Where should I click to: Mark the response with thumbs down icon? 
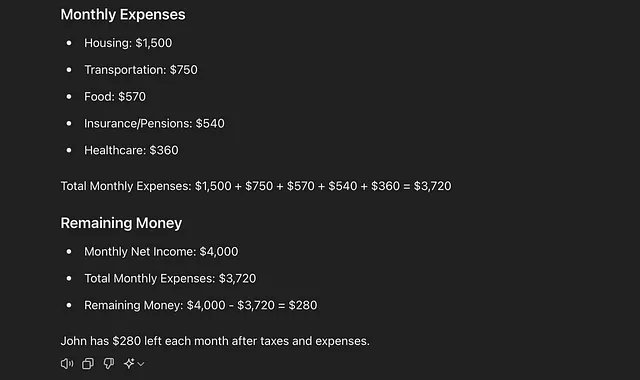[109, 363]
